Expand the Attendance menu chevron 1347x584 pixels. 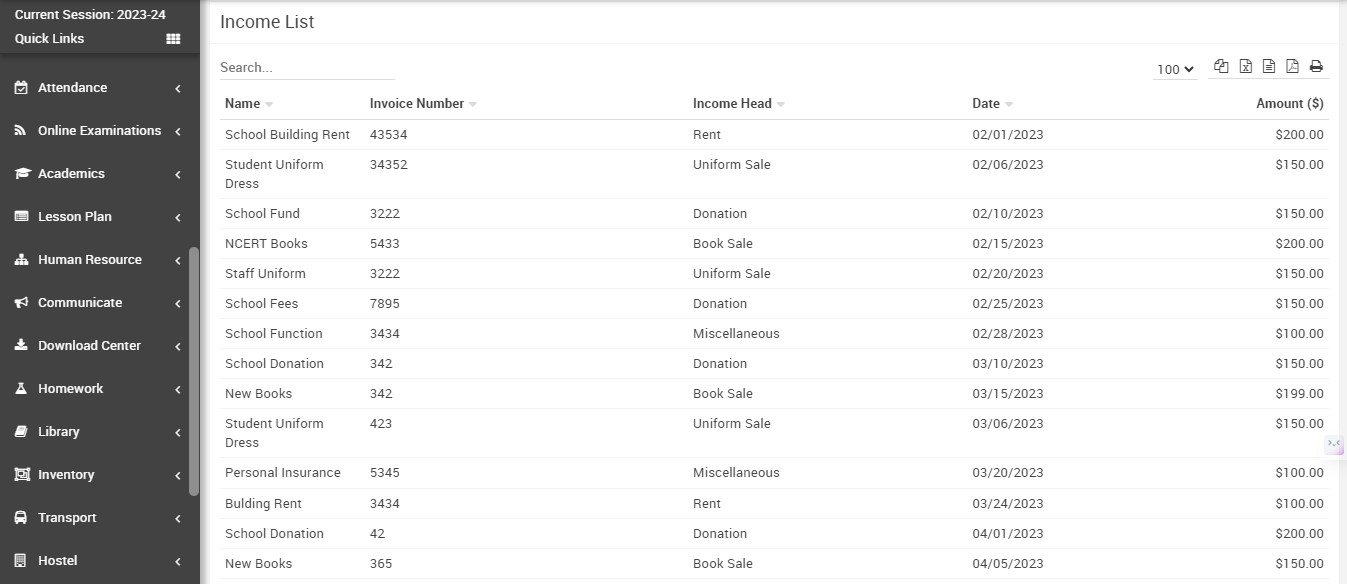pyautogui.click(x=178, y=89)
